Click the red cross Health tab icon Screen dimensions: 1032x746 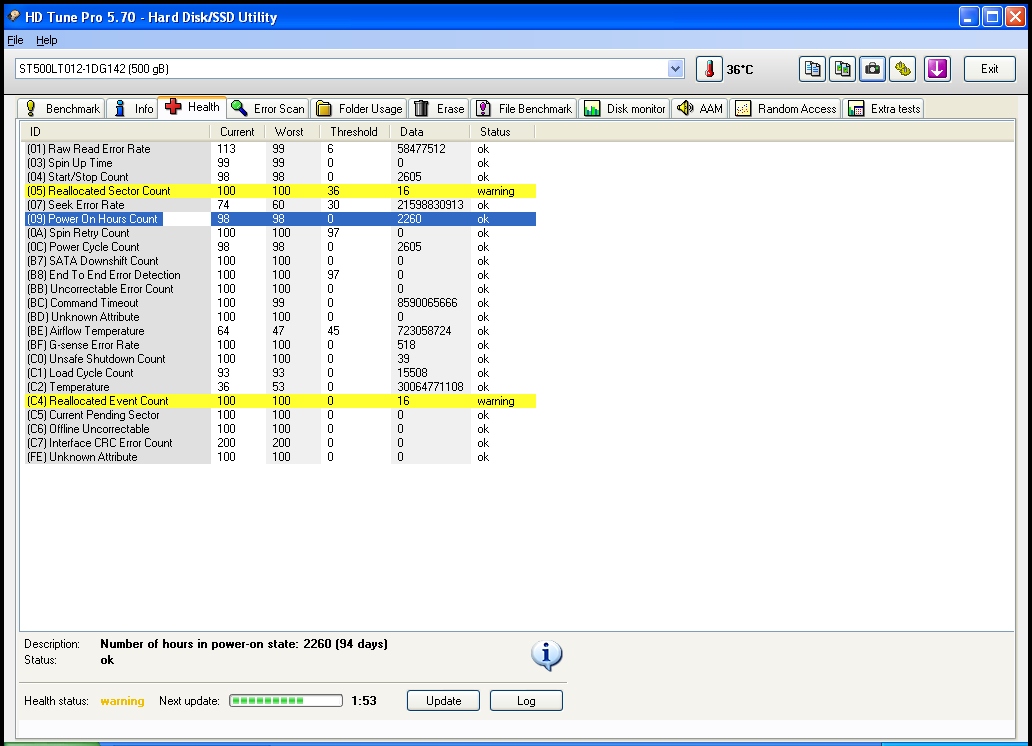(x=173, y=107)
